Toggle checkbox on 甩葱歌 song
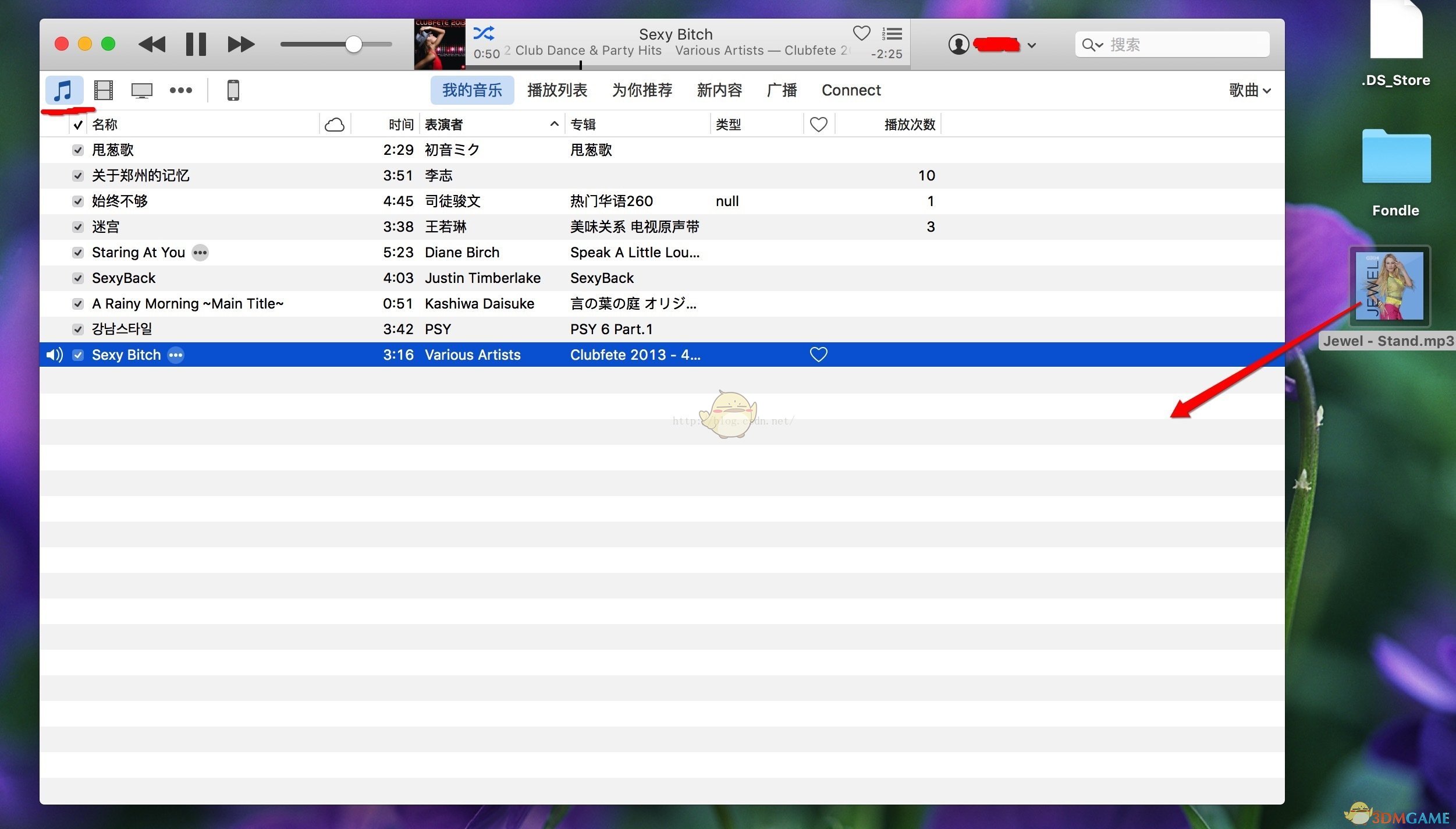Screen dimensions: 1456x829 [x=79, y=149]
